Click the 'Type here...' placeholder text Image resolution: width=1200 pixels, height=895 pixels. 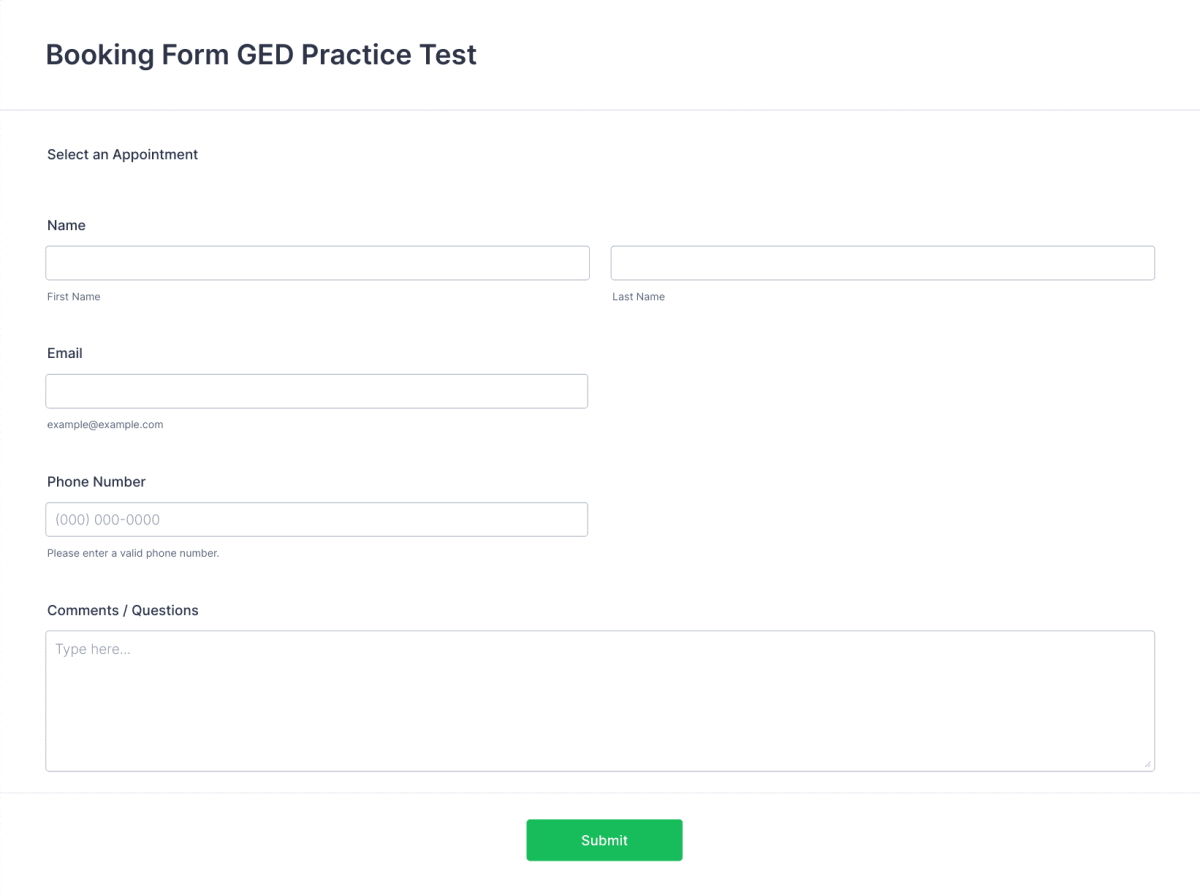click(93, 650)
